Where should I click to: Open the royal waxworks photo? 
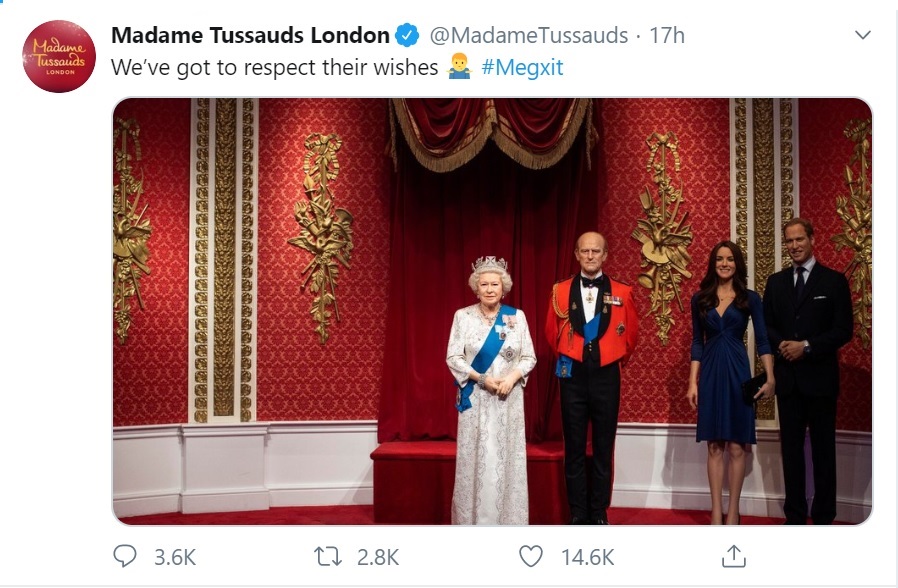493,311
